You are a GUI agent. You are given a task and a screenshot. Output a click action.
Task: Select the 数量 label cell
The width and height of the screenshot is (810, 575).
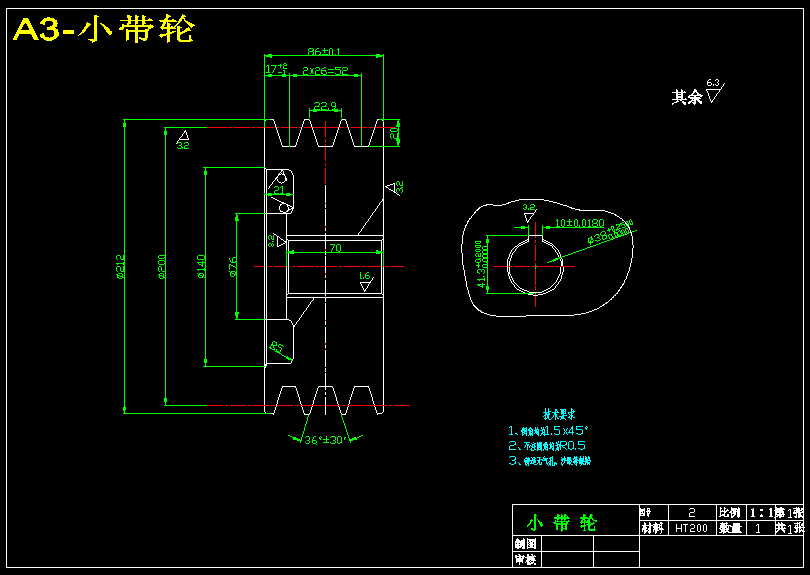tap(730, 528)
